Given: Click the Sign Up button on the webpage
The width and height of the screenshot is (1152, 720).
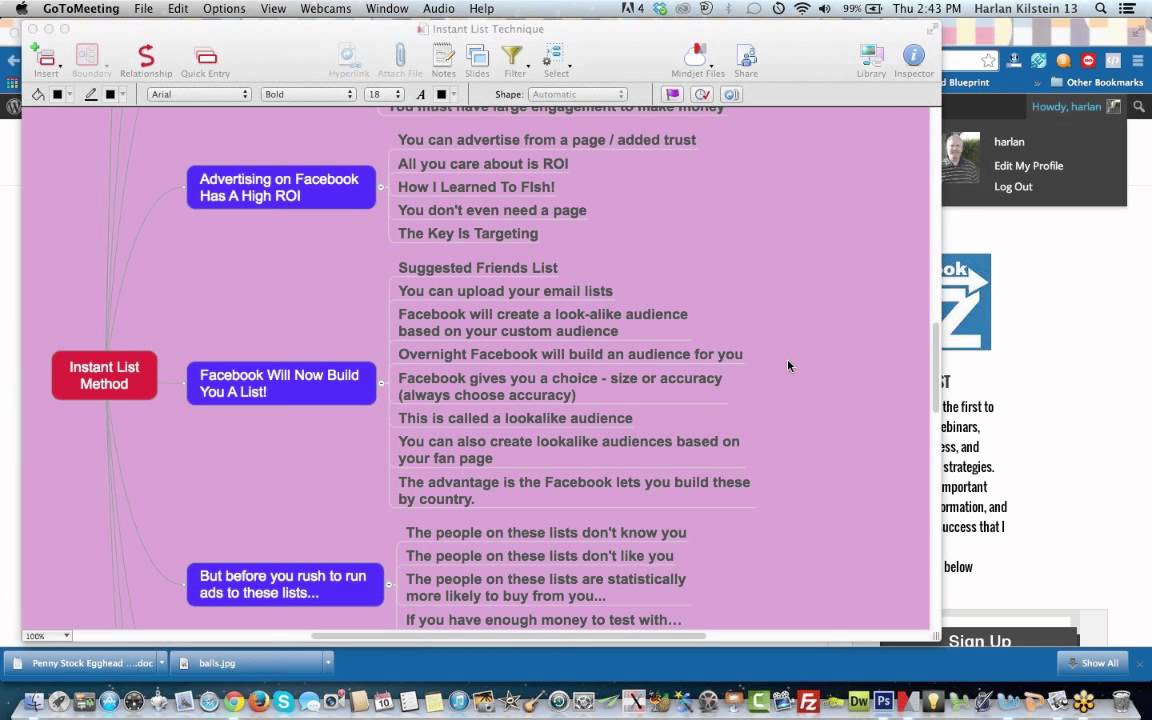Looking at the screenshot, I should tap(979, 639).
